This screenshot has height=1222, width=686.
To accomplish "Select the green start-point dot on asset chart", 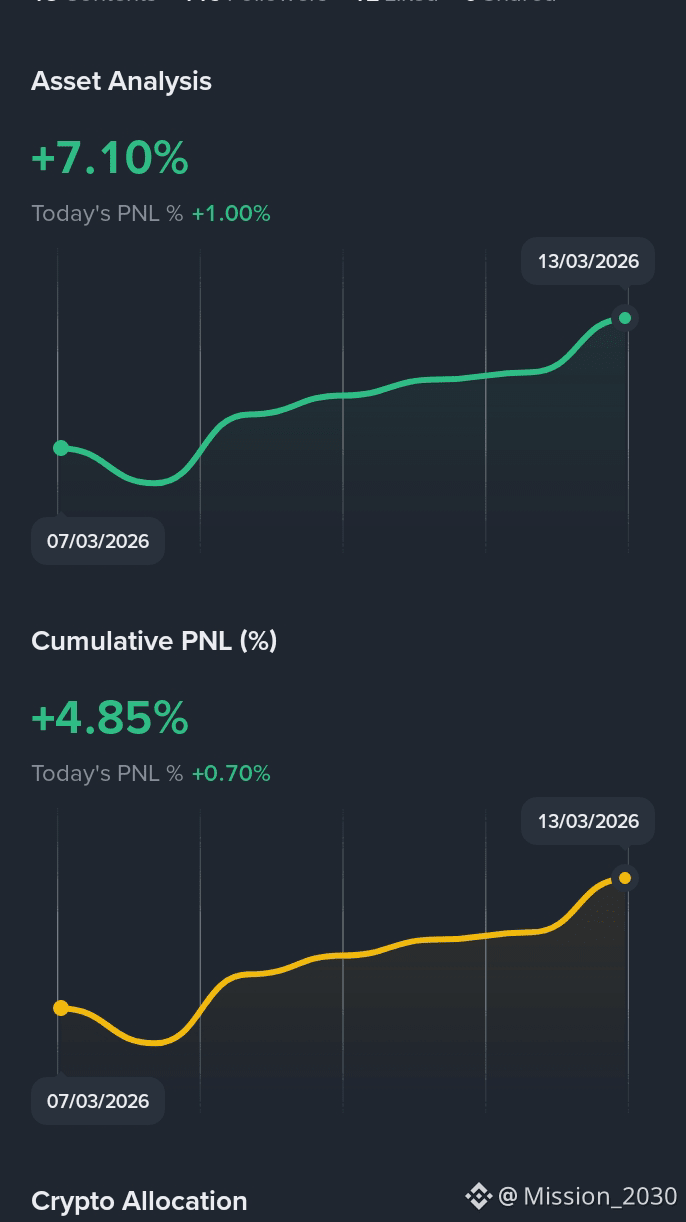I will (61, 448).
